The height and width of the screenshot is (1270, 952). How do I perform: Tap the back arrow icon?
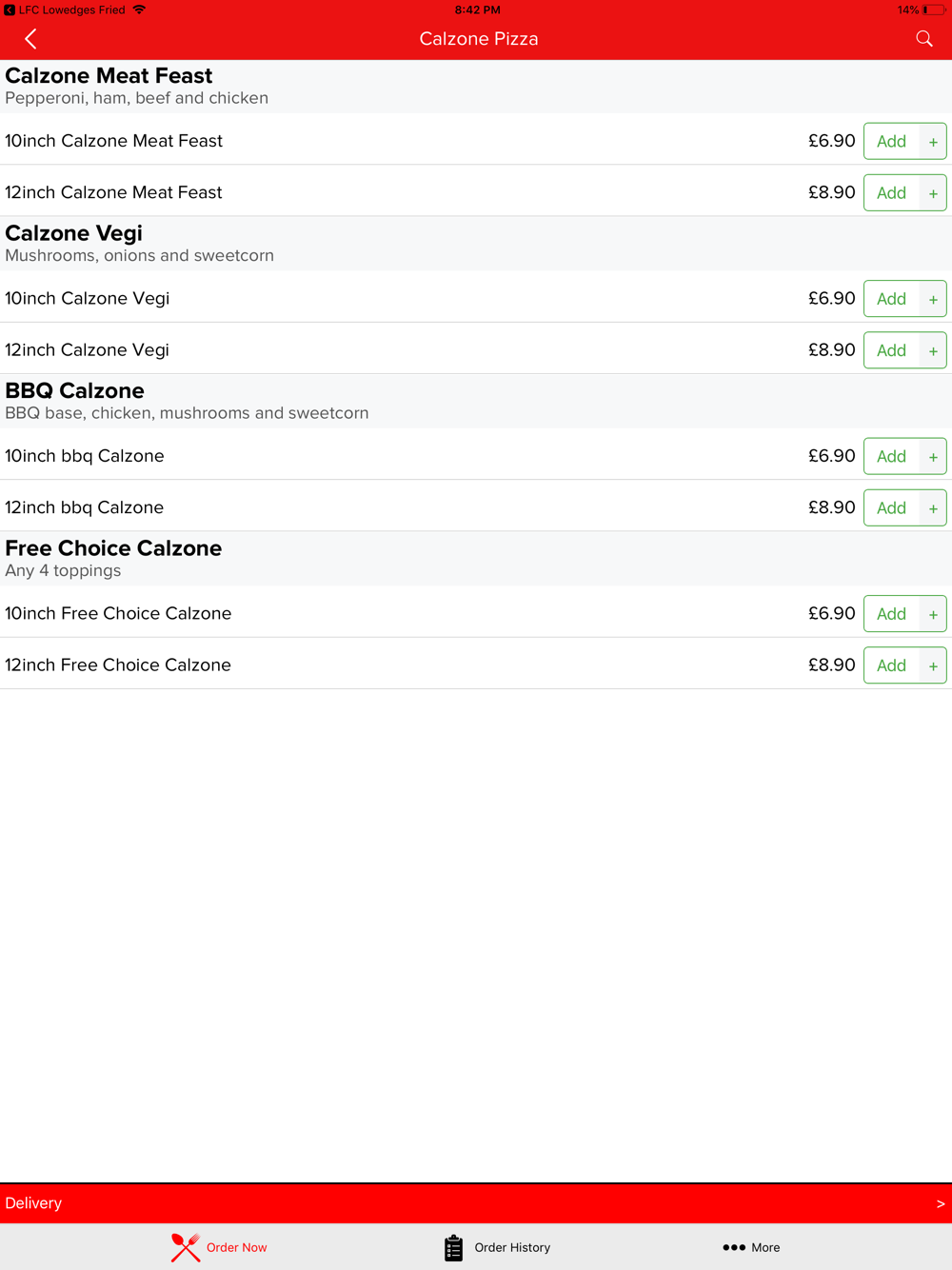click(x=30, y=39)
